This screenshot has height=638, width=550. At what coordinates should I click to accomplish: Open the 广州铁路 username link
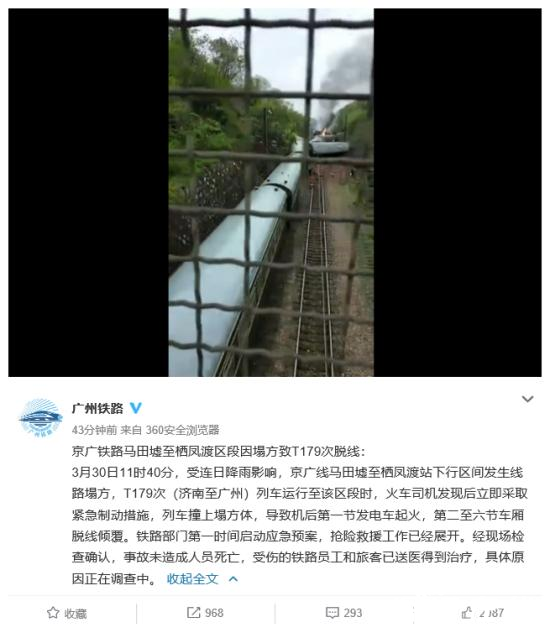[x=97, y=408]
